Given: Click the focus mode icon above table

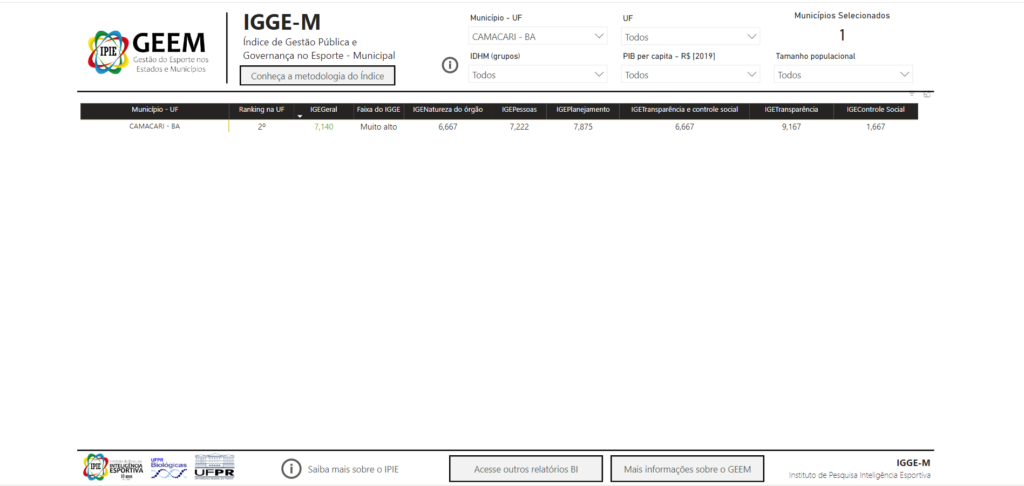Looking at the screenshot, I should coord(927,94).
